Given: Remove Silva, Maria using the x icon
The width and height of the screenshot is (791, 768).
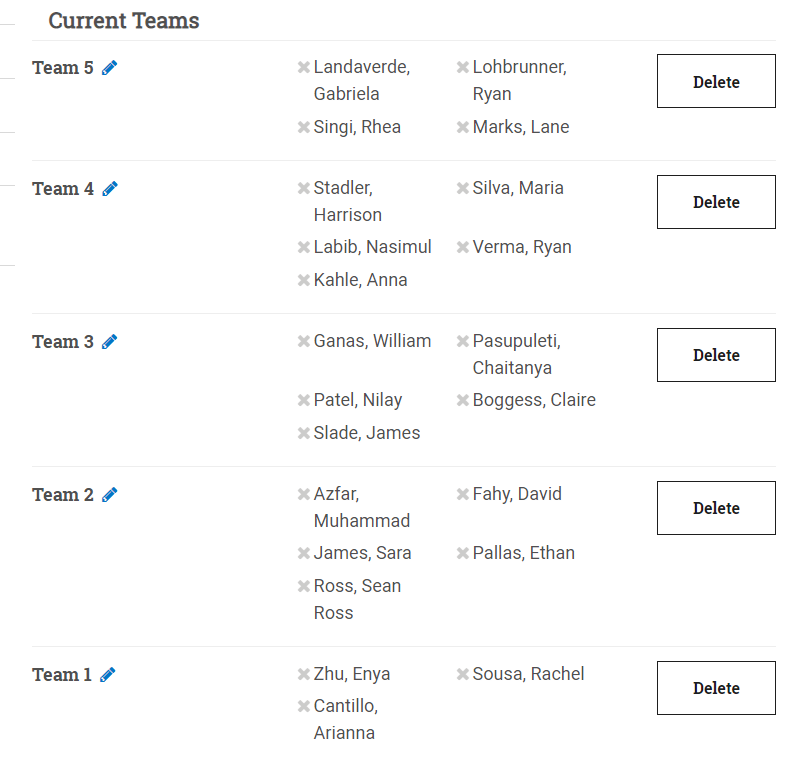Looking at the screenshot, I should [463, 188].
